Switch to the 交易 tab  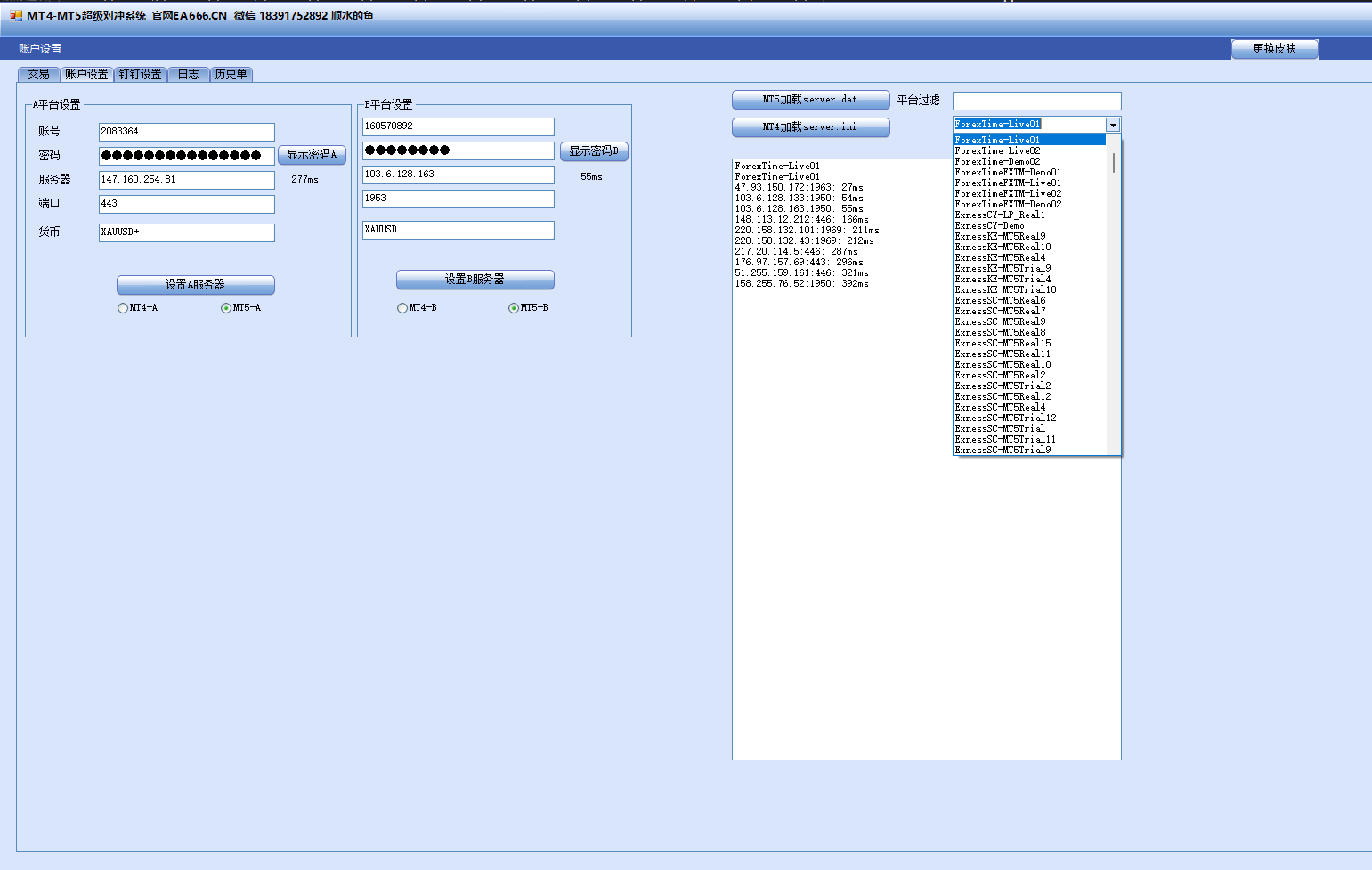click(38, 75)
